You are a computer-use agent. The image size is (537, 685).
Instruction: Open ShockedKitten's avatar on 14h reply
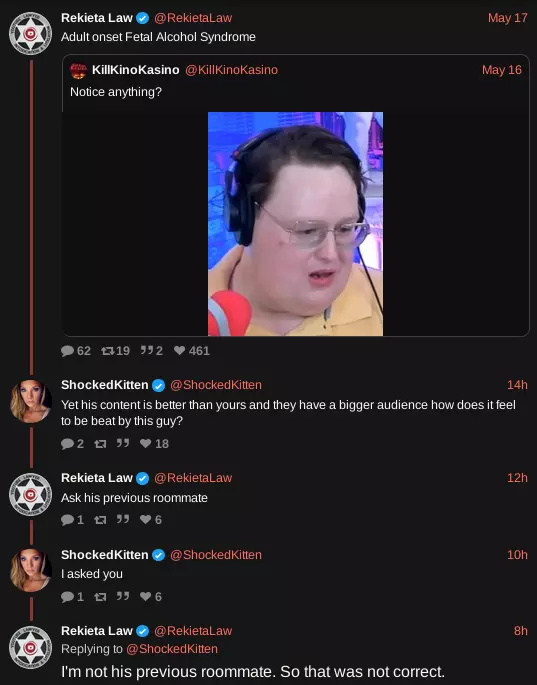[x=31, y=401]
